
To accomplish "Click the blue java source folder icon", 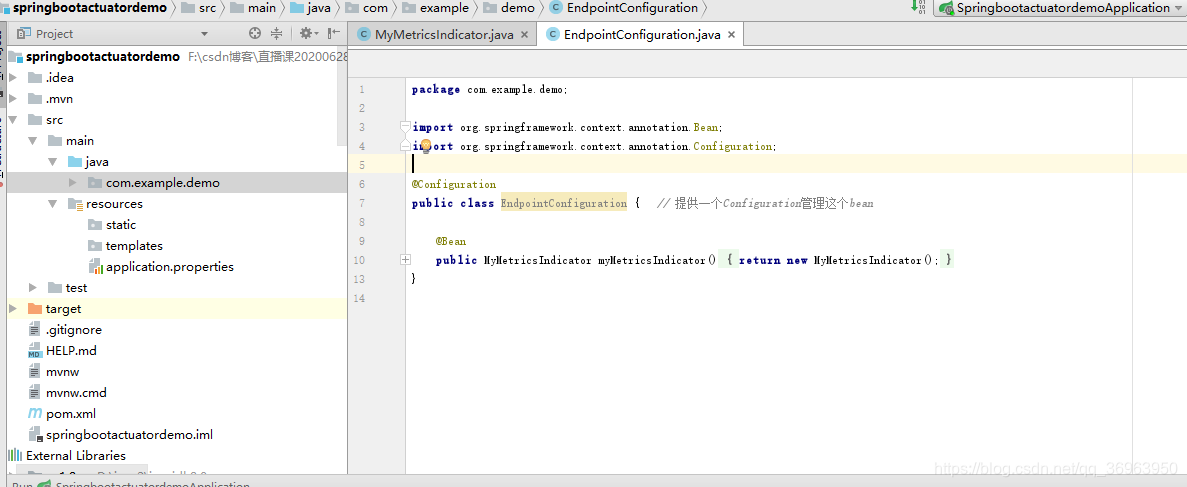I will [x=75, y=161].
